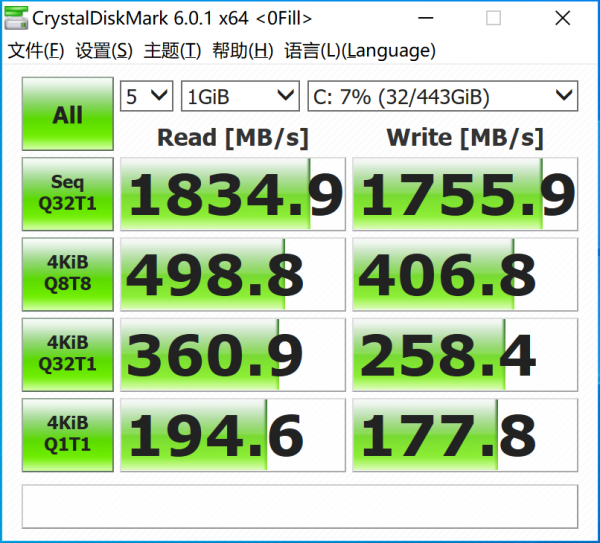Launch the 4KiB Q32T1 test

click(x=67, y=354)
